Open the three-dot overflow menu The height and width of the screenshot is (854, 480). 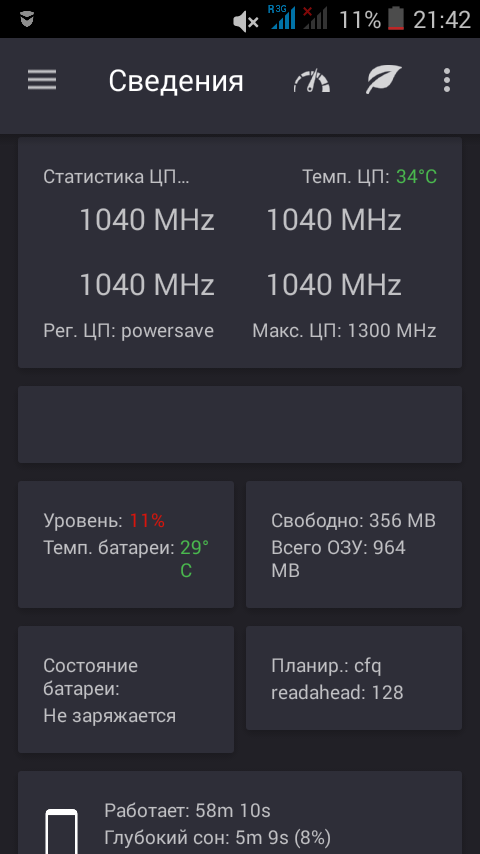point(447,80)
